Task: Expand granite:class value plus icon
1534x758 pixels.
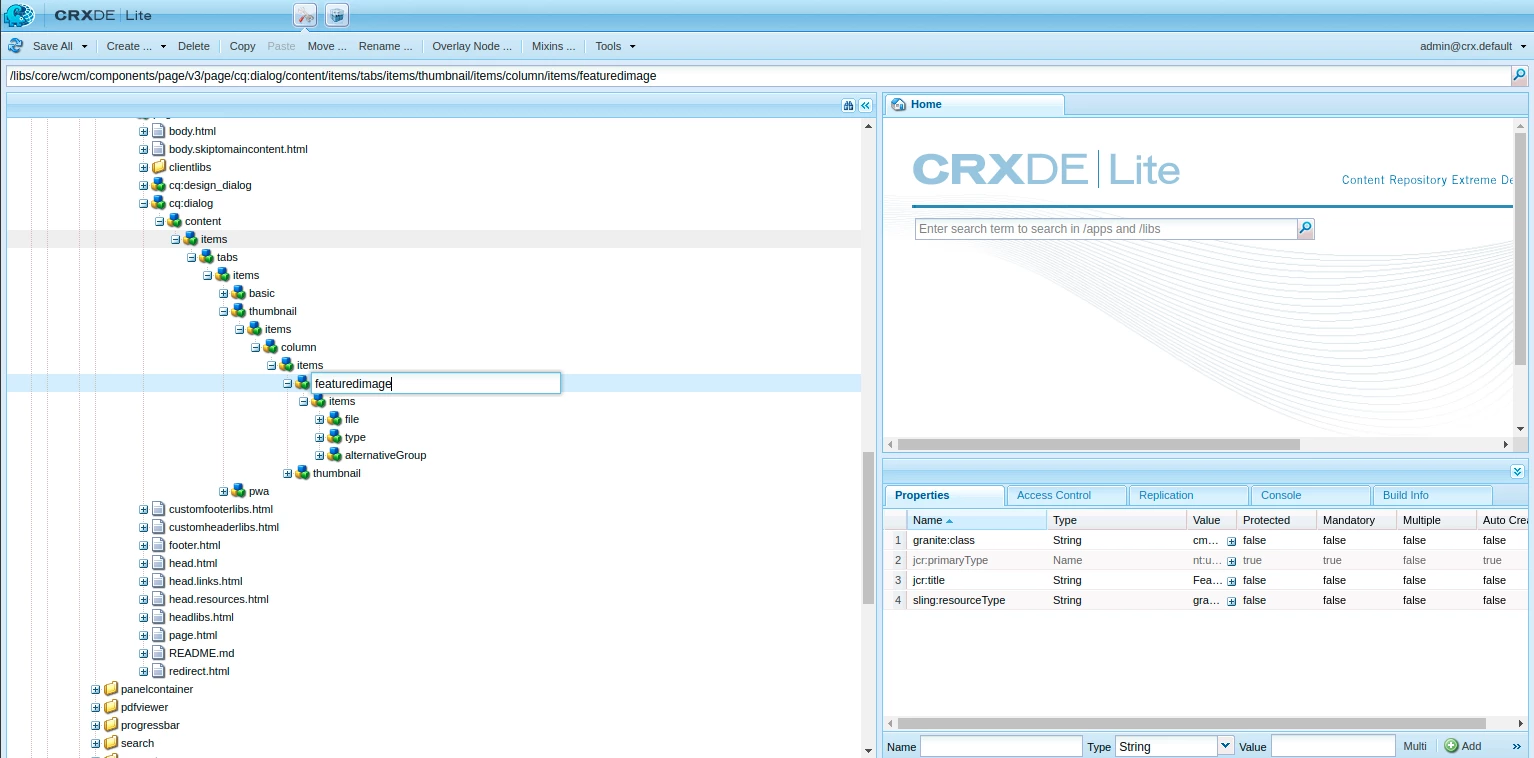Action: [1231, 541]
